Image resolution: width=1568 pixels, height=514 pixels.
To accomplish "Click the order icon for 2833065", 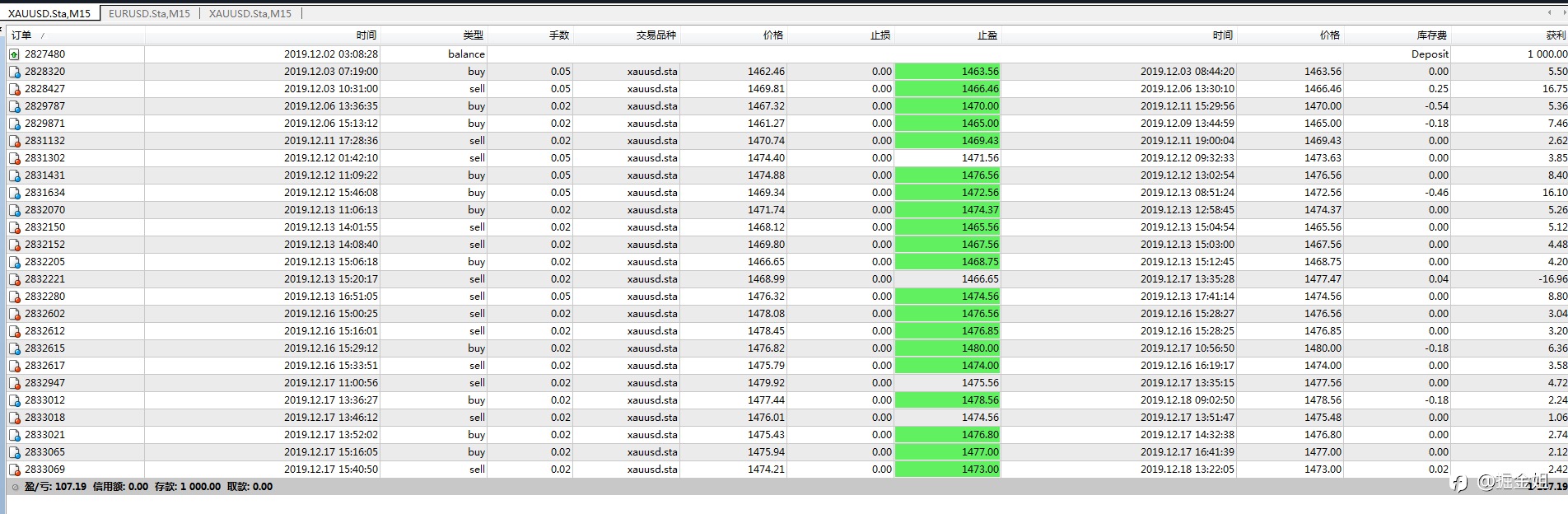I will tap(15, 452).
